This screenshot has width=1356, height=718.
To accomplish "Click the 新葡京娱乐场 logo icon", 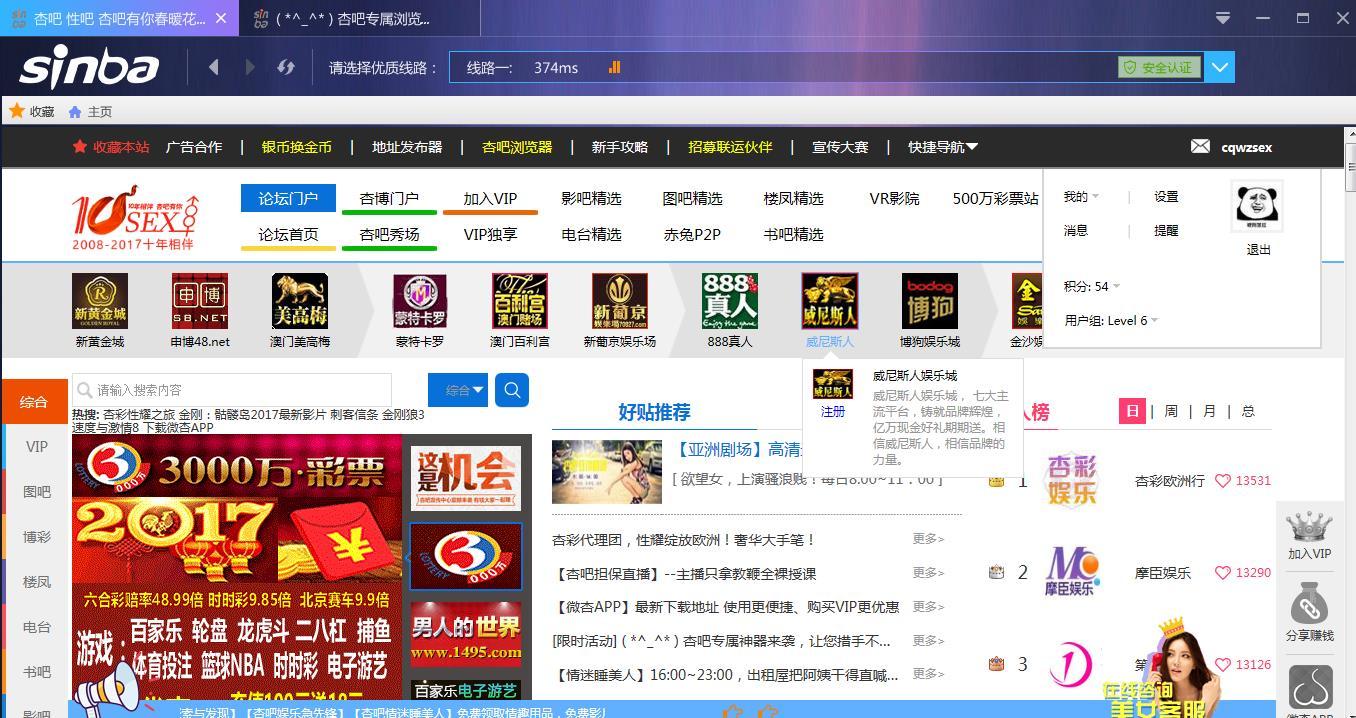I will tap(620, 301).
